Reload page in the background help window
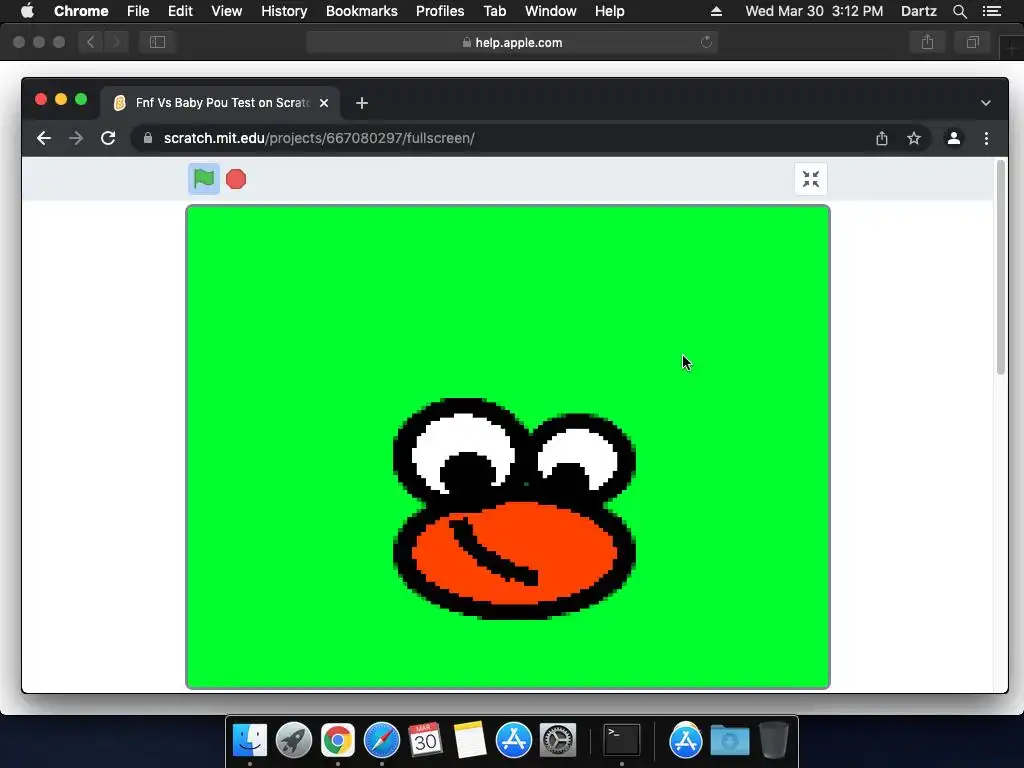 point(706,42)
